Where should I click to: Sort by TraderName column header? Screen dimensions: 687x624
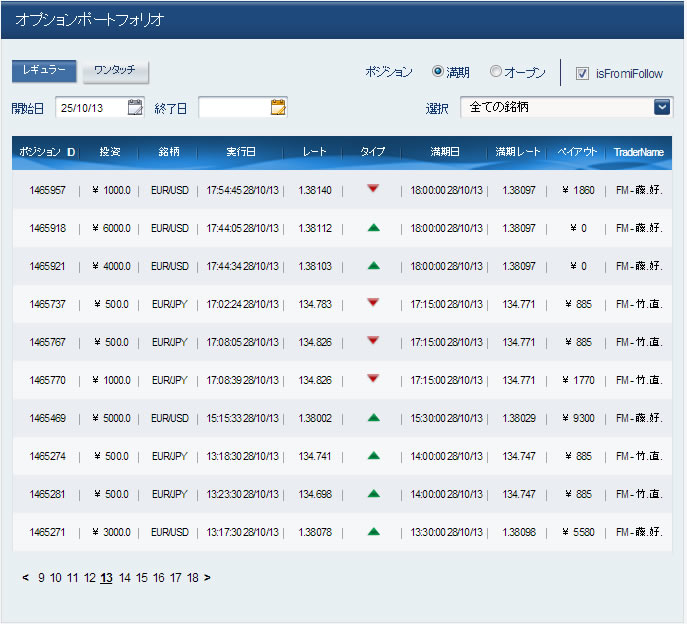pyautogui.click(x=638, y=152)
